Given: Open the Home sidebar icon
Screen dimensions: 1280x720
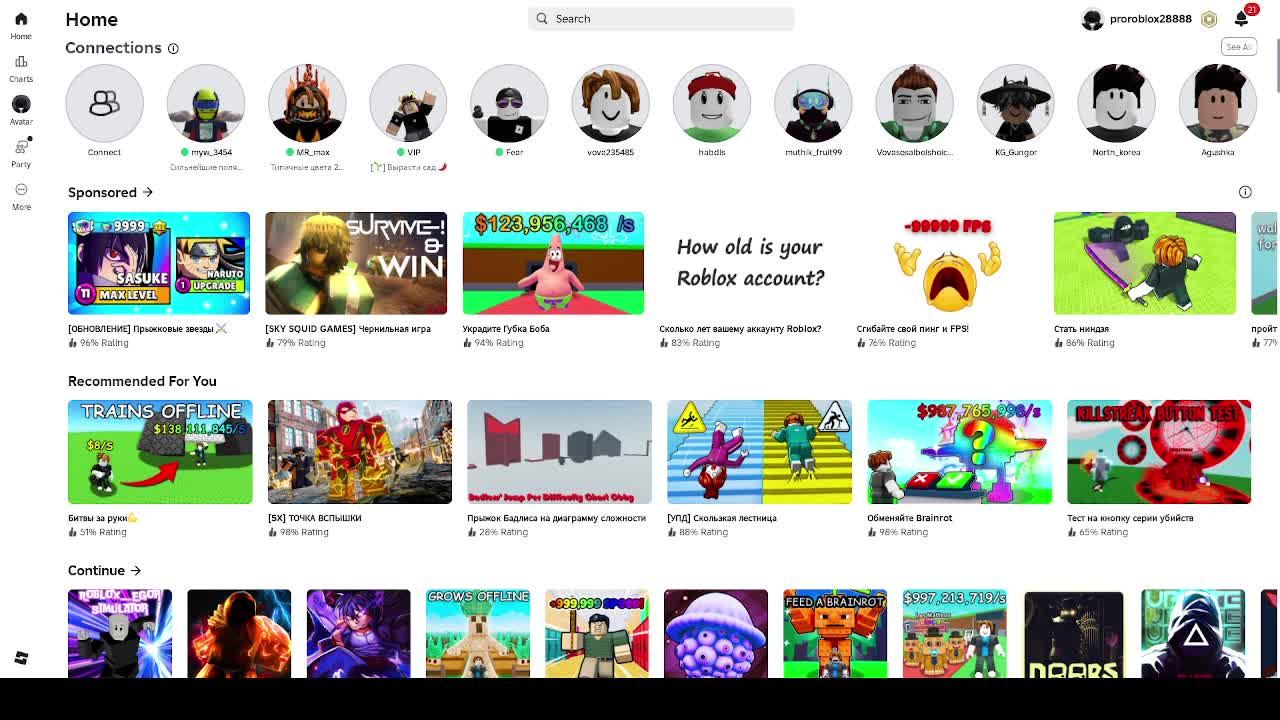Looking at the screenshot, I should 21,19.
